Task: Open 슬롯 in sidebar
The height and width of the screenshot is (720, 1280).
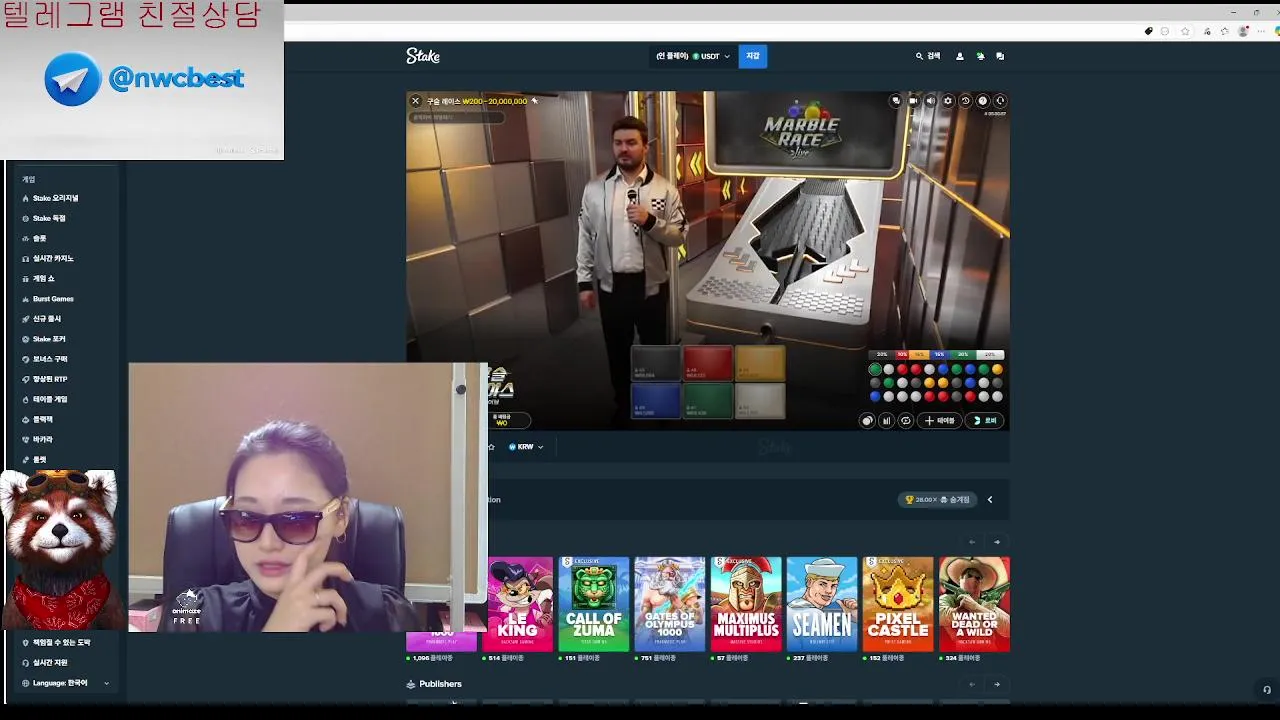Action: tap(39, 238)
